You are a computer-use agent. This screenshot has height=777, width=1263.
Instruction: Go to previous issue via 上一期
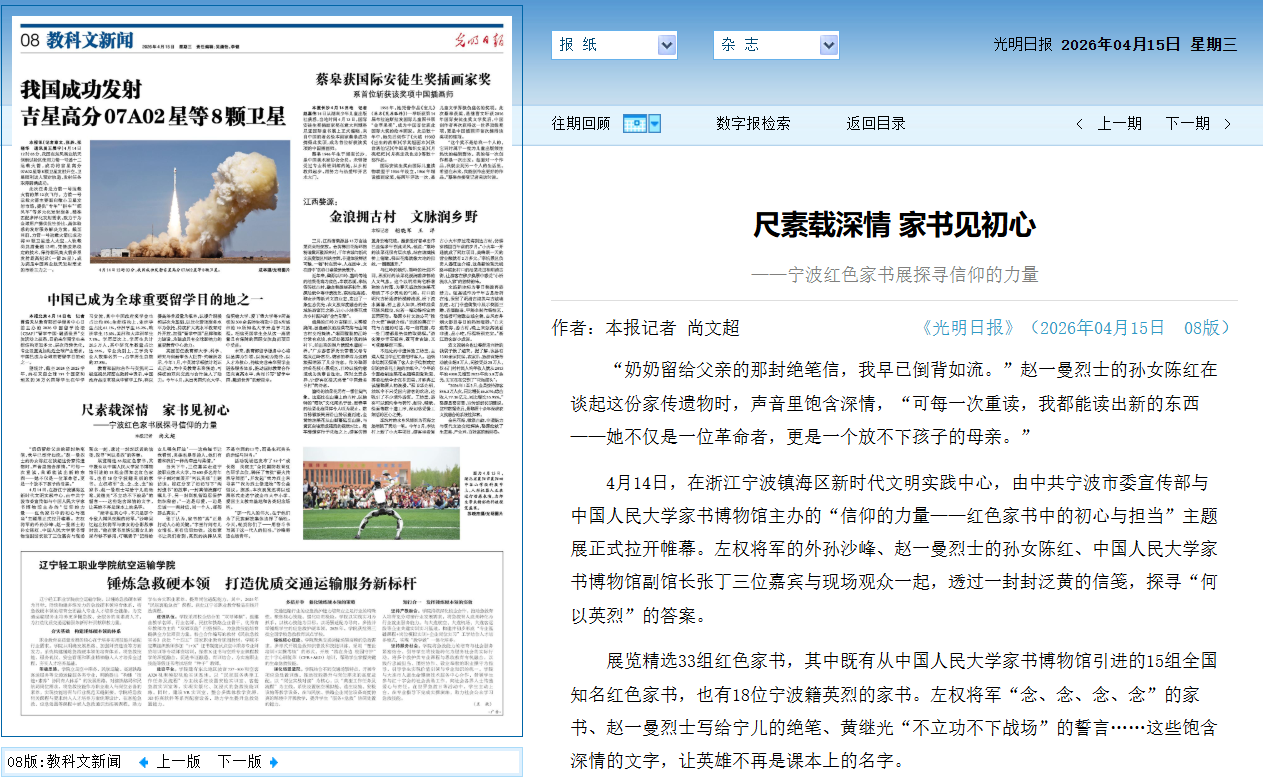coord(1119,123)
